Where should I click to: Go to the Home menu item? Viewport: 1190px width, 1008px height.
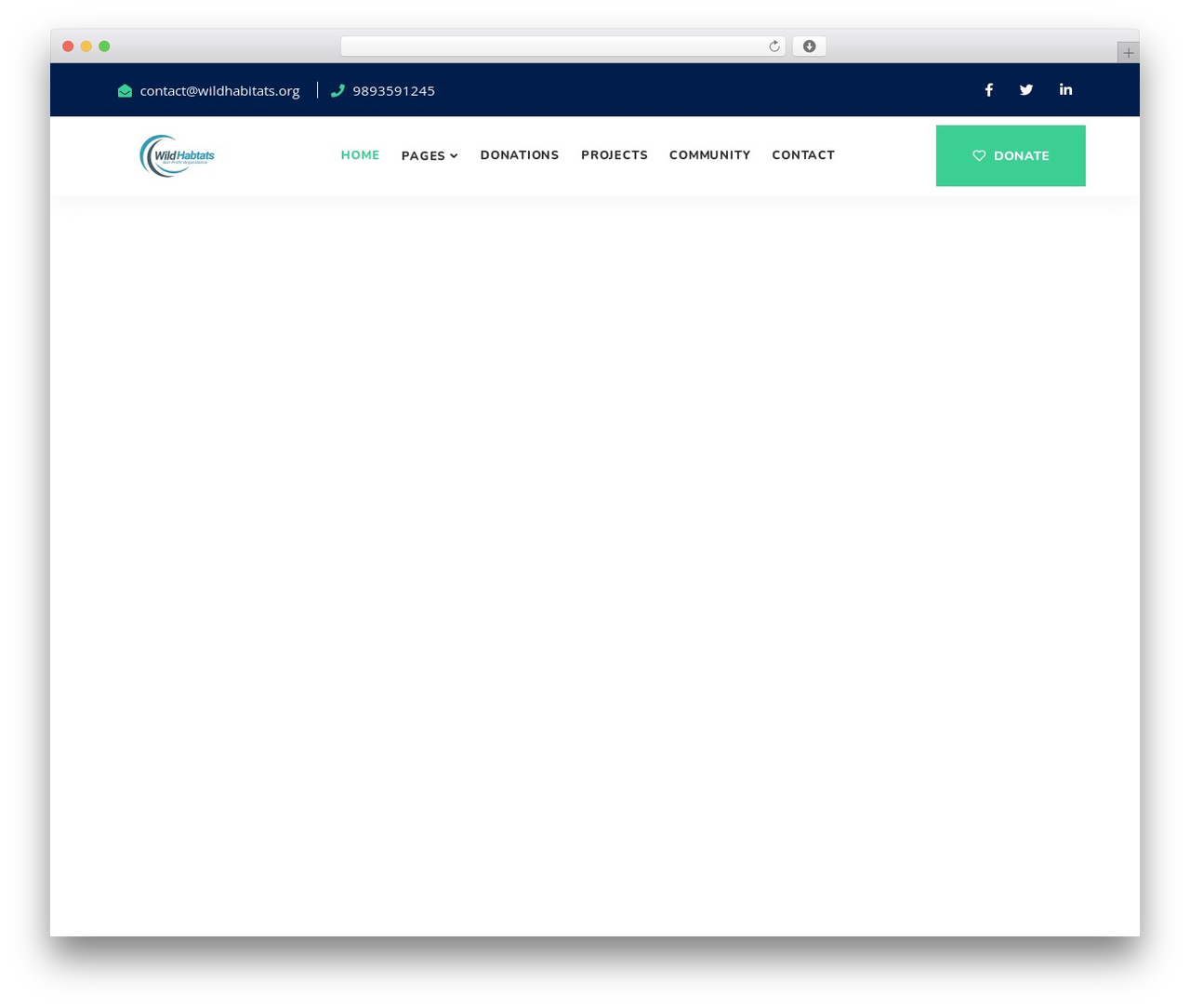click(360, 155)
